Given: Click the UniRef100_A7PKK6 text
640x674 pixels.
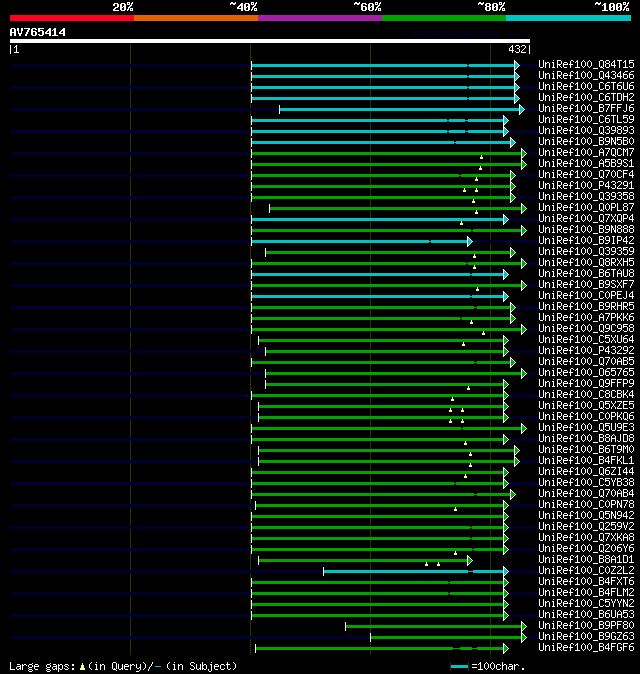Looking at the screenshot, I should (x=586, y=318).
